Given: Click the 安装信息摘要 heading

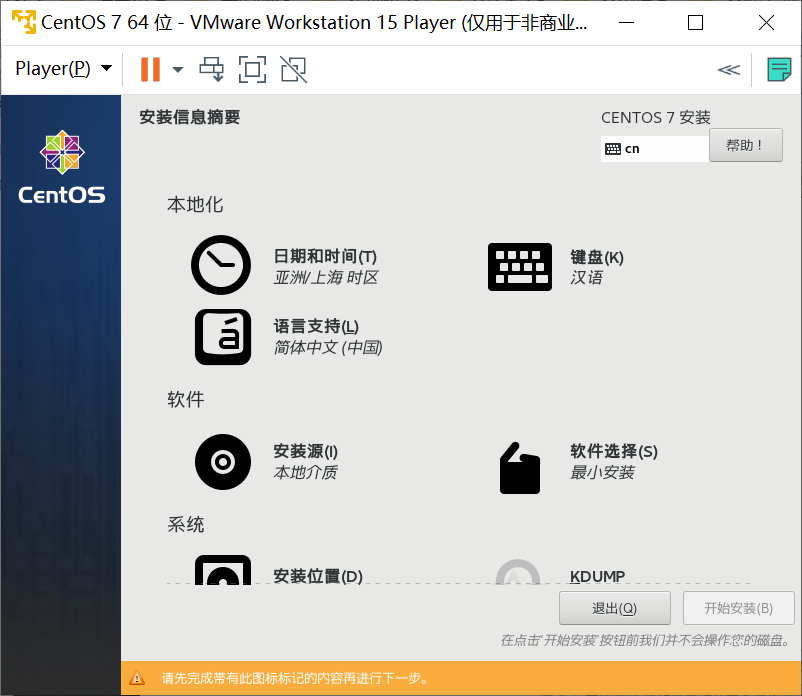Looking at the screenshot, I should point(190,117).
